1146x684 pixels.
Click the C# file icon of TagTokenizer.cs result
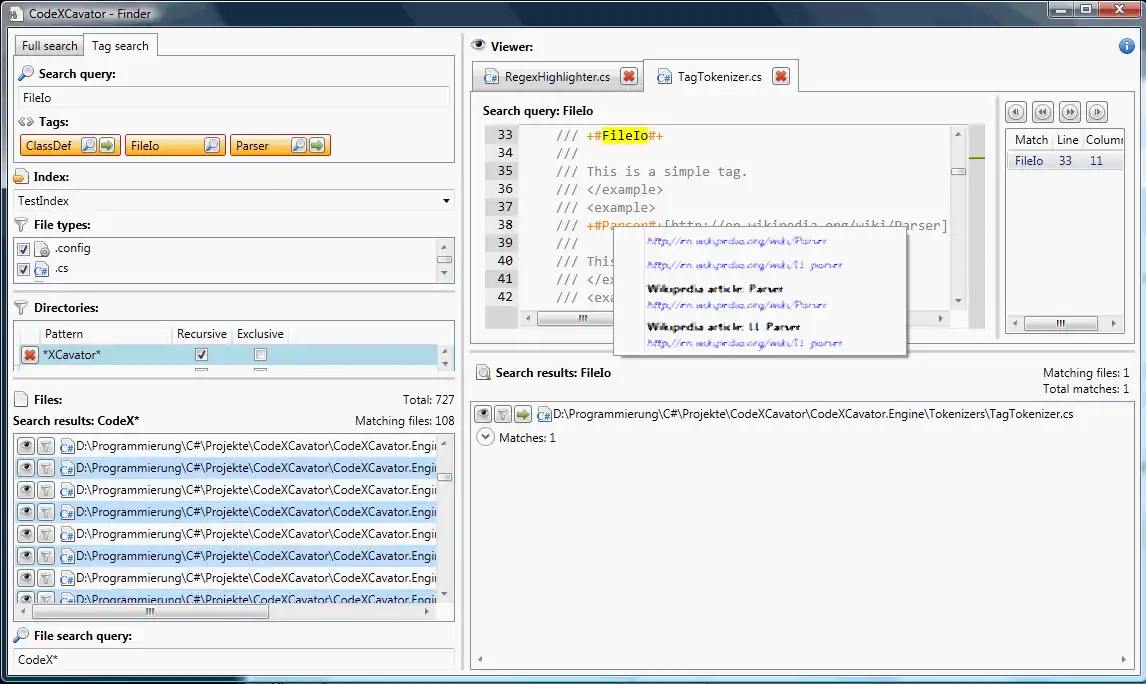543,414
